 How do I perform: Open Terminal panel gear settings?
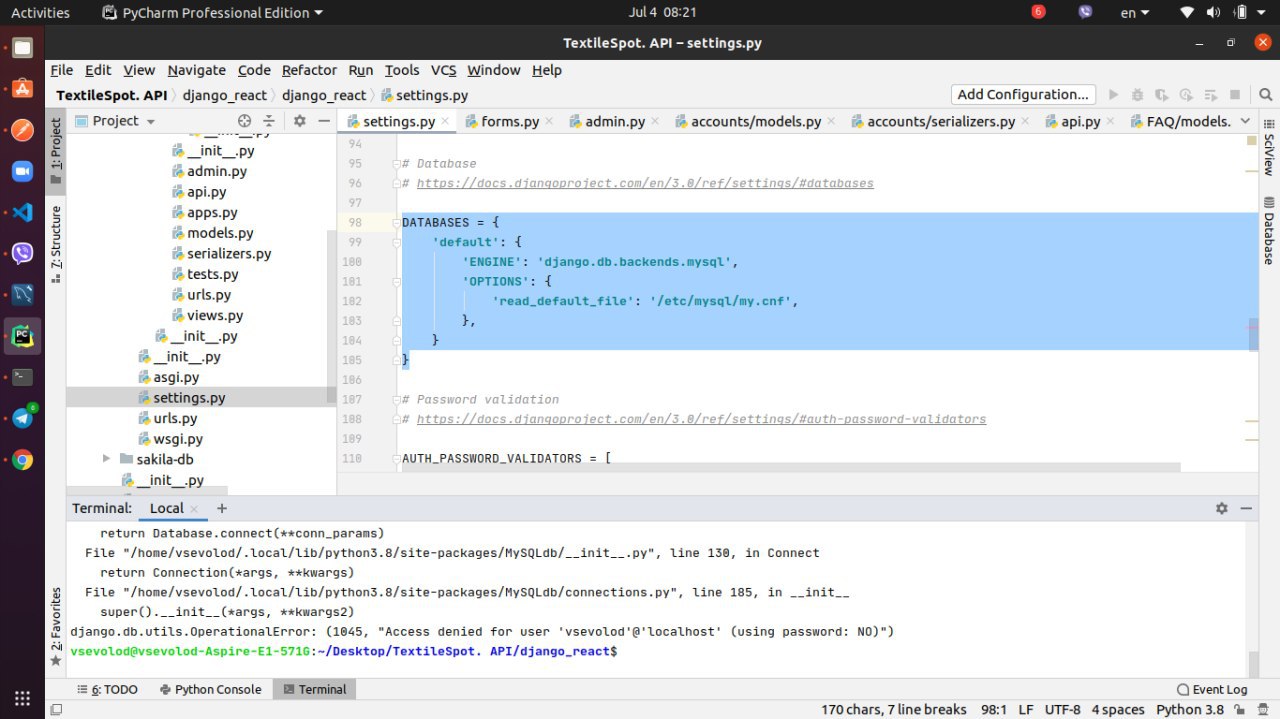pos(1221,508)
